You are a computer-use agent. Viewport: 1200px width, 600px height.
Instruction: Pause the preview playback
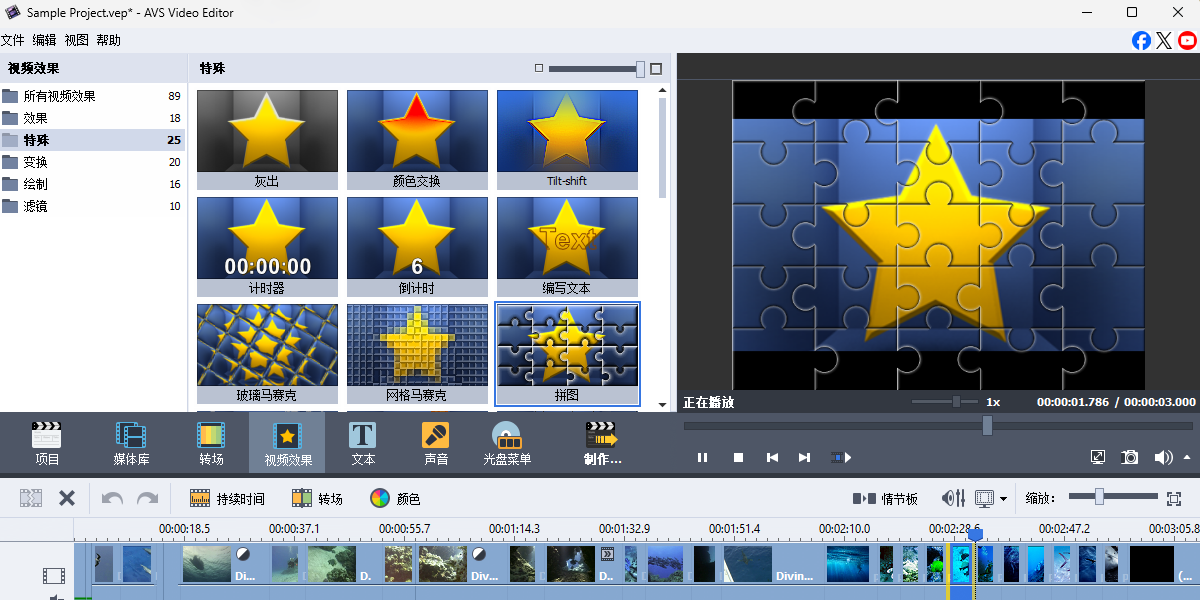[x=702, y=457]
